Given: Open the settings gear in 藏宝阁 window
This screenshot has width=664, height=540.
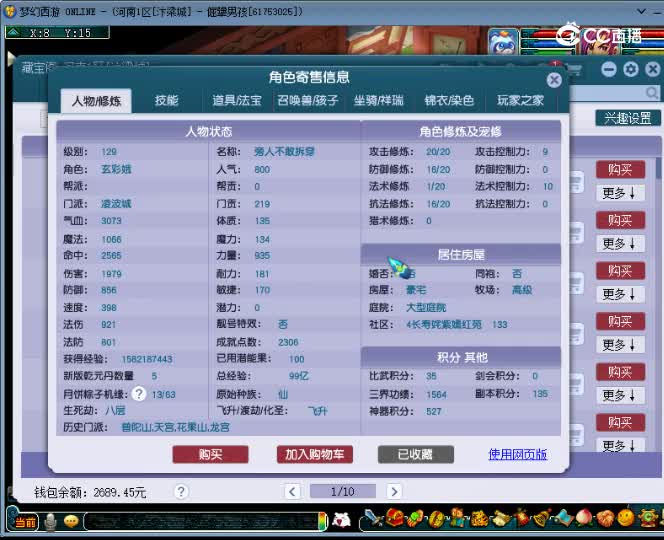Looking at the screenshot, I should coord(631,69).
